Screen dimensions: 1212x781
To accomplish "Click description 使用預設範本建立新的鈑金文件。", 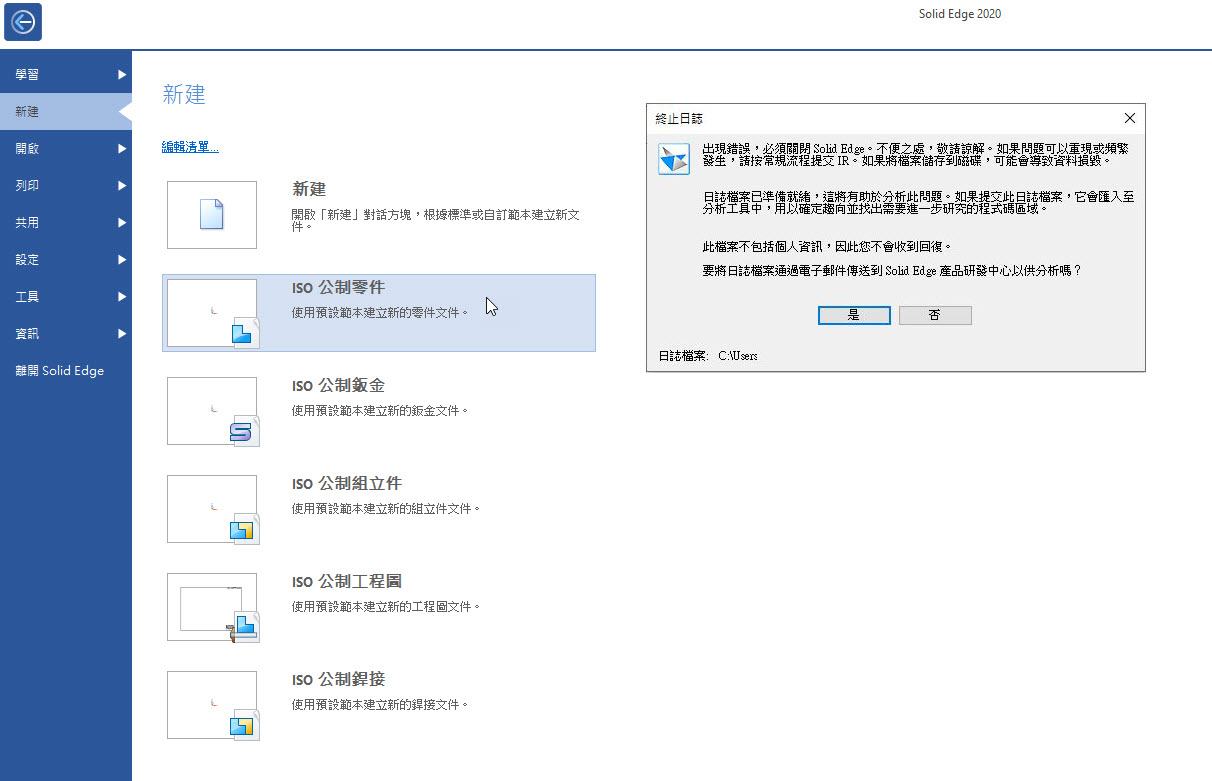I will coord(381,411).
